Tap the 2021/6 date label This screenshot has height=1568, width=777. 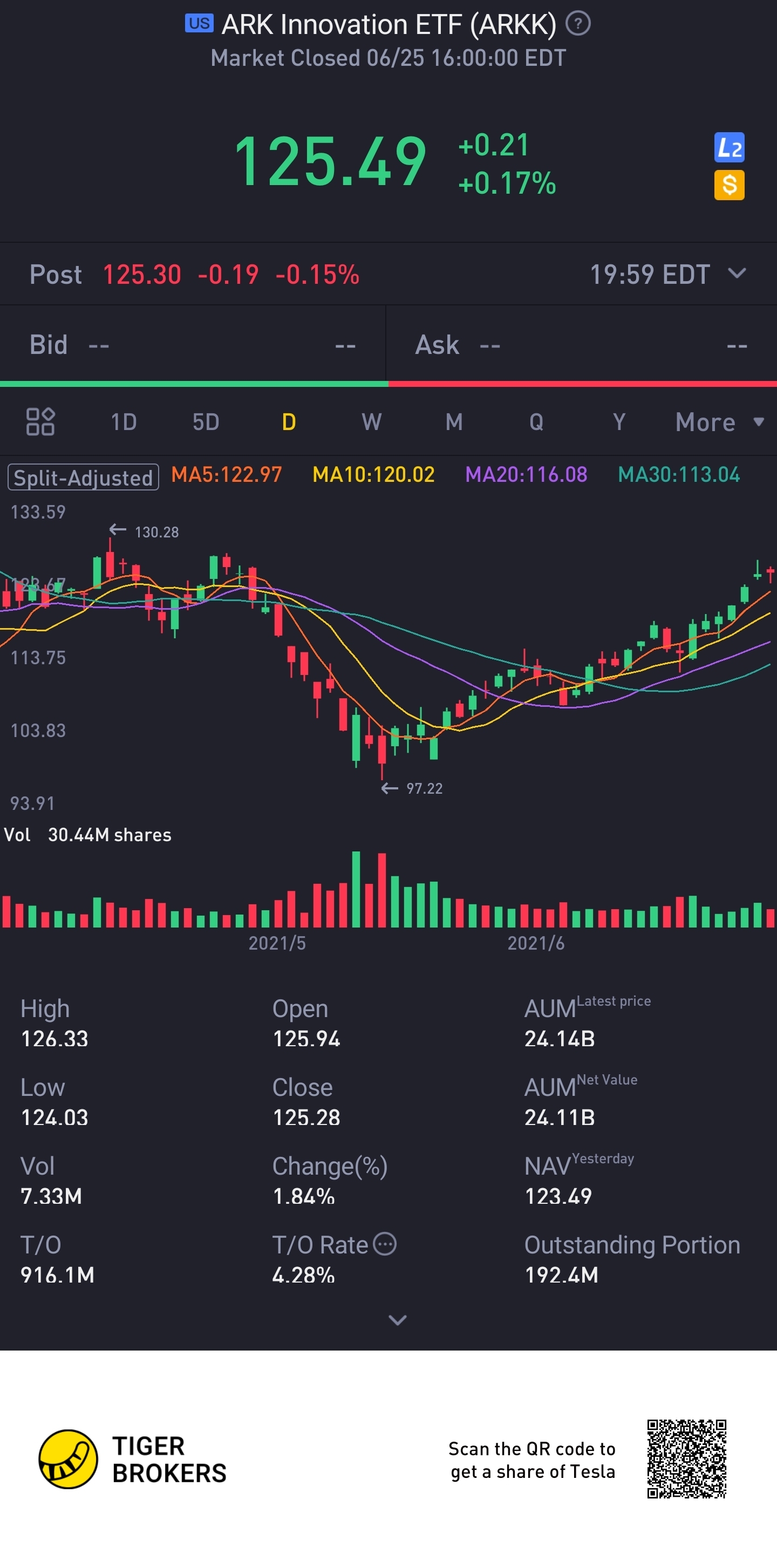(x=536, y=943)
